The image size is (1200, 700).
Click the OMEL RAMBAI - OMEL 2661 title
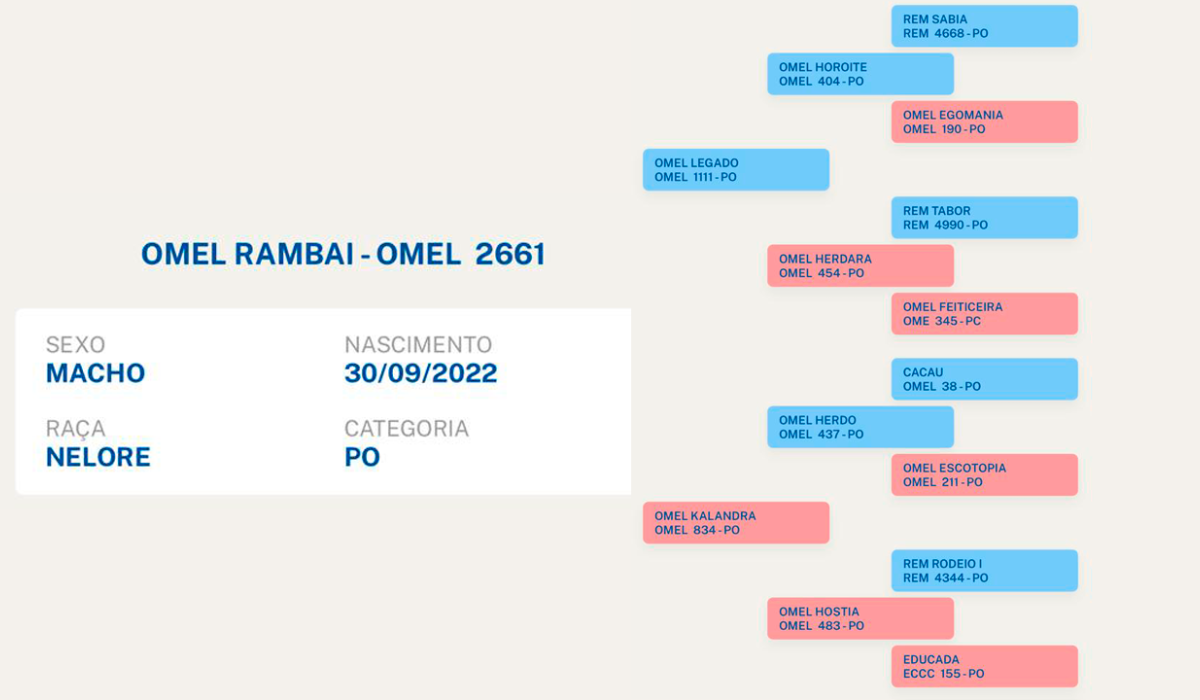pyautogui.click(x=343, y=254)
